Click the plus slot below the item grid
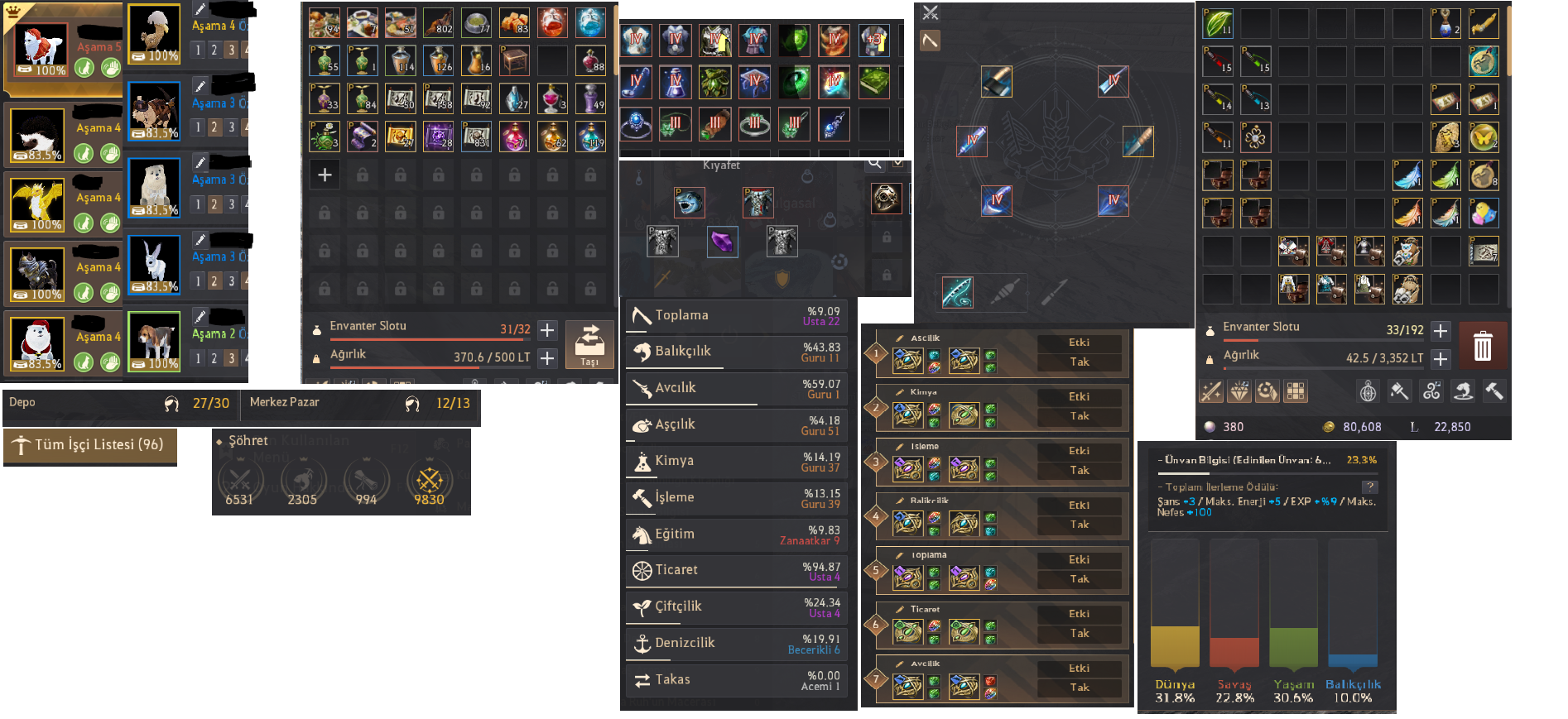This screenshot has width=1568, height=719. point(325,175)
